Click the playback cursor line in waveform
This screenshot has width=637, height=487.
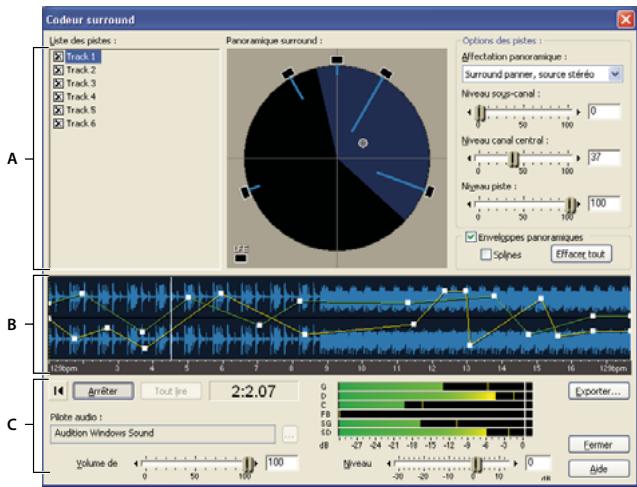tap(171, 318)
